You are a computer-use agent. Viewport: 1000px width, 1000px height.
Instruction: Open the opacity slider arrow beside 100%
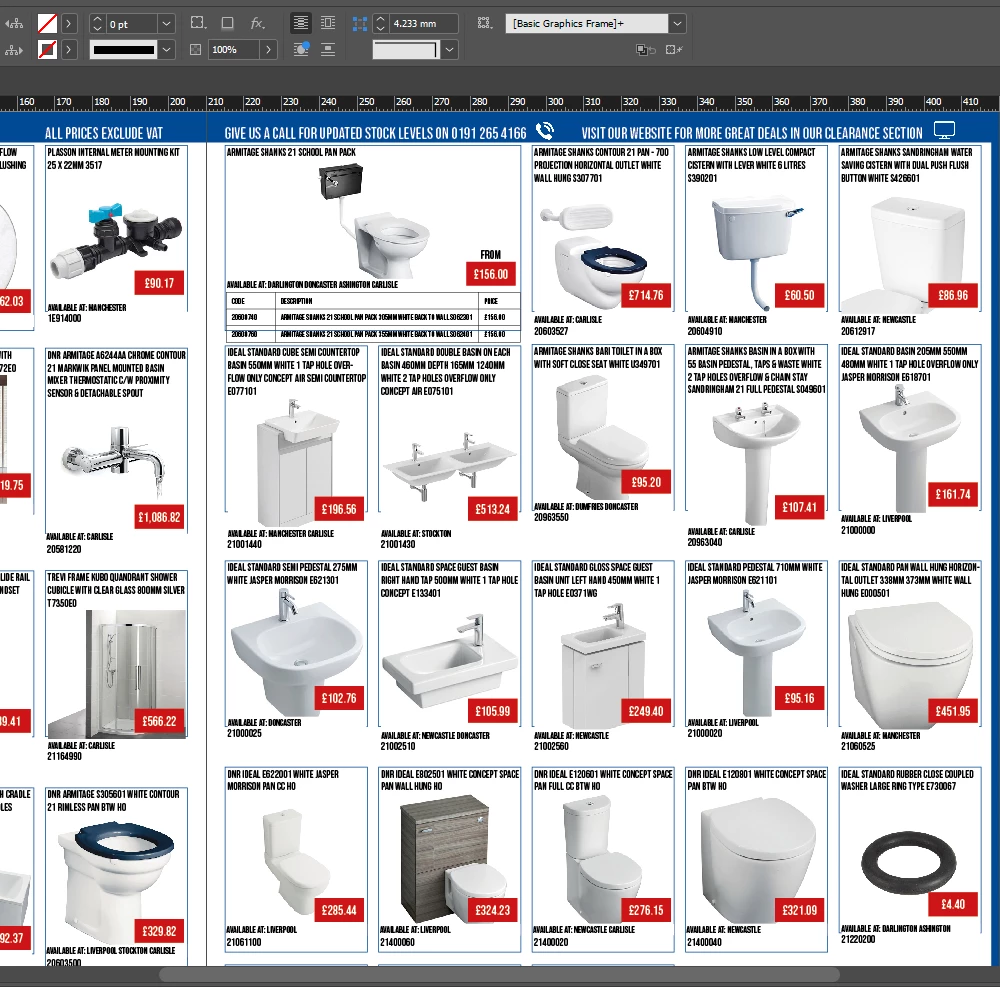tap(268, 50)
